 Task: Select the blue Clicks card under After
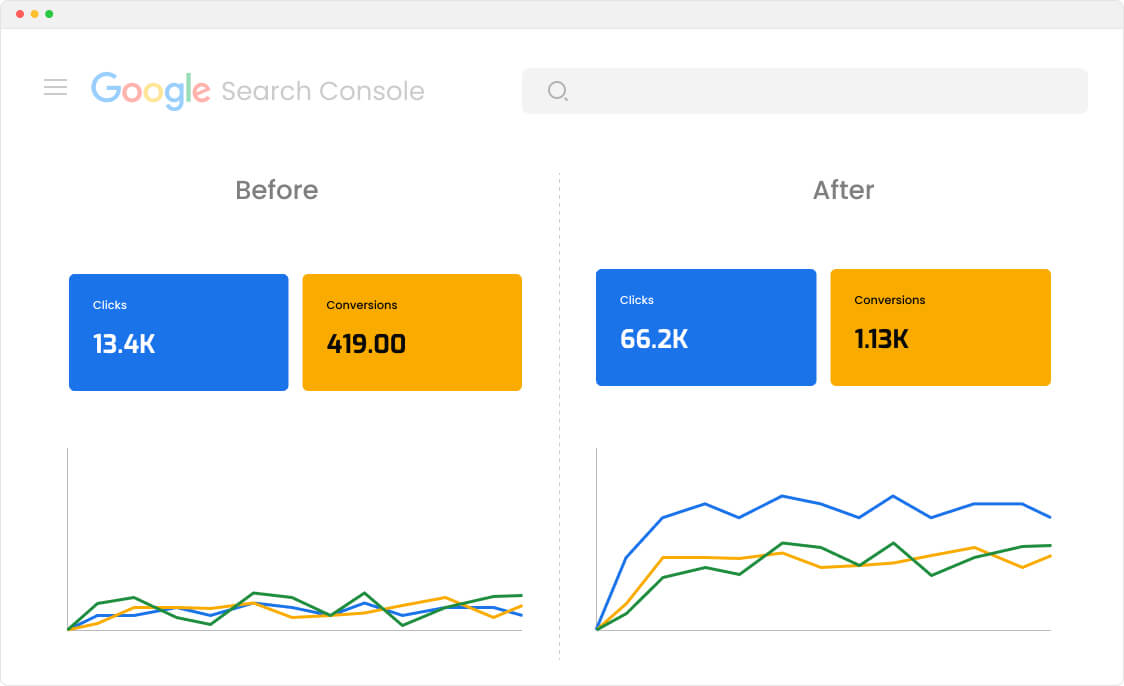point(706,327)
